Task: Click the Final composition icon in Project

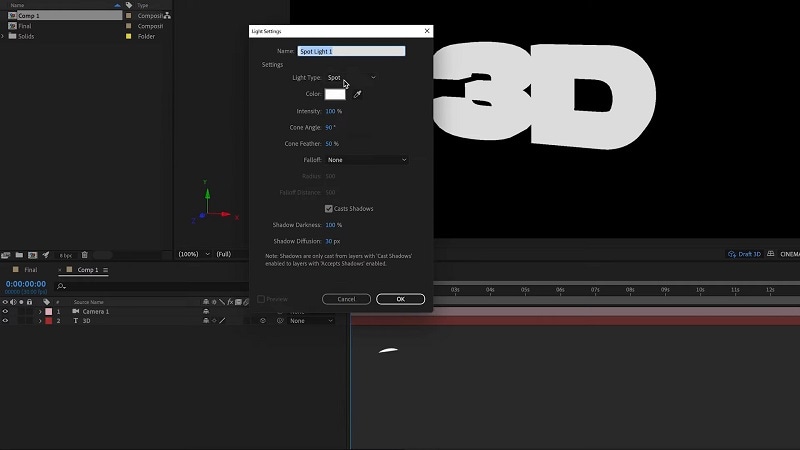Action: coord(12,26)
